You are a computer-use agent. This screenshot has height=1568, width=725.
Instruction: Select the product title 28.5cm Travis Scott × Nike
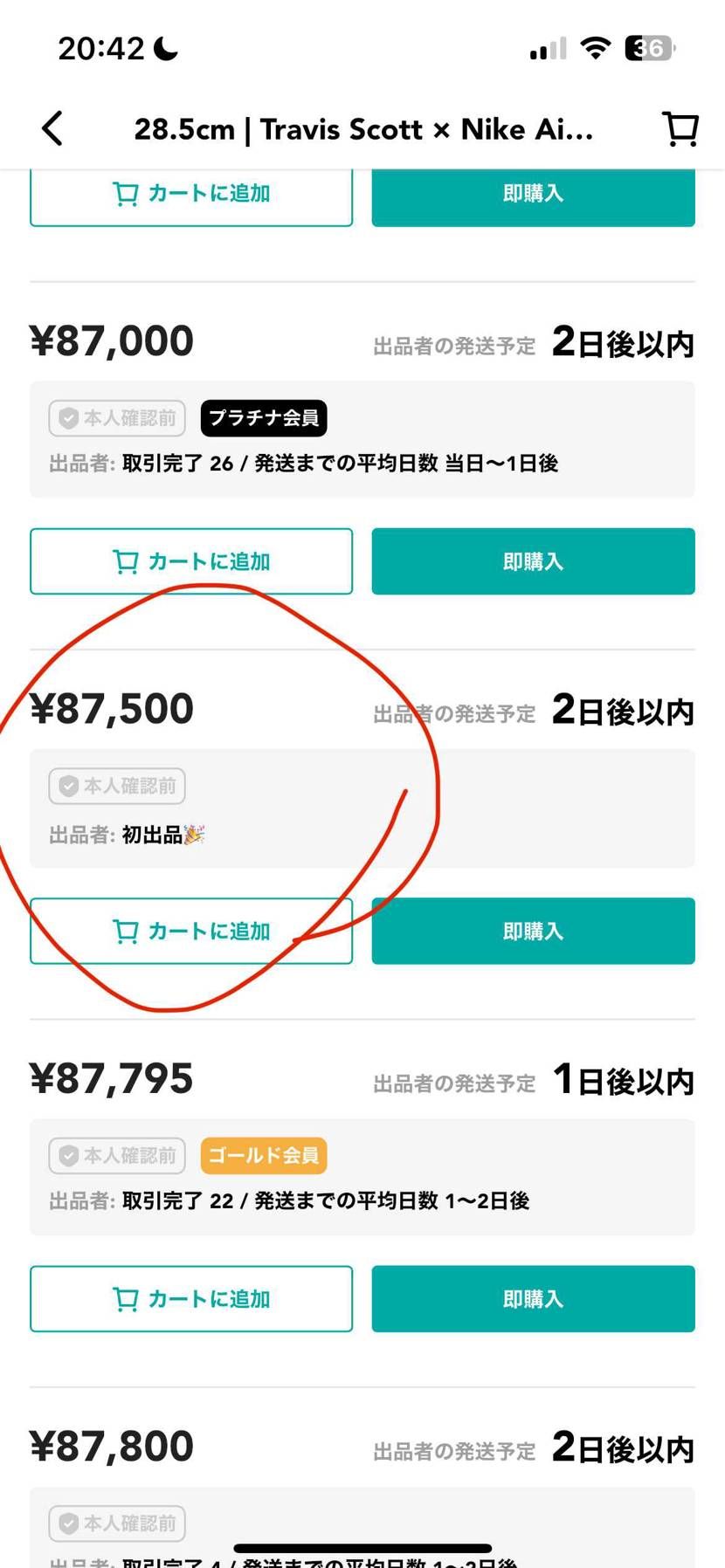pos(364,128)
